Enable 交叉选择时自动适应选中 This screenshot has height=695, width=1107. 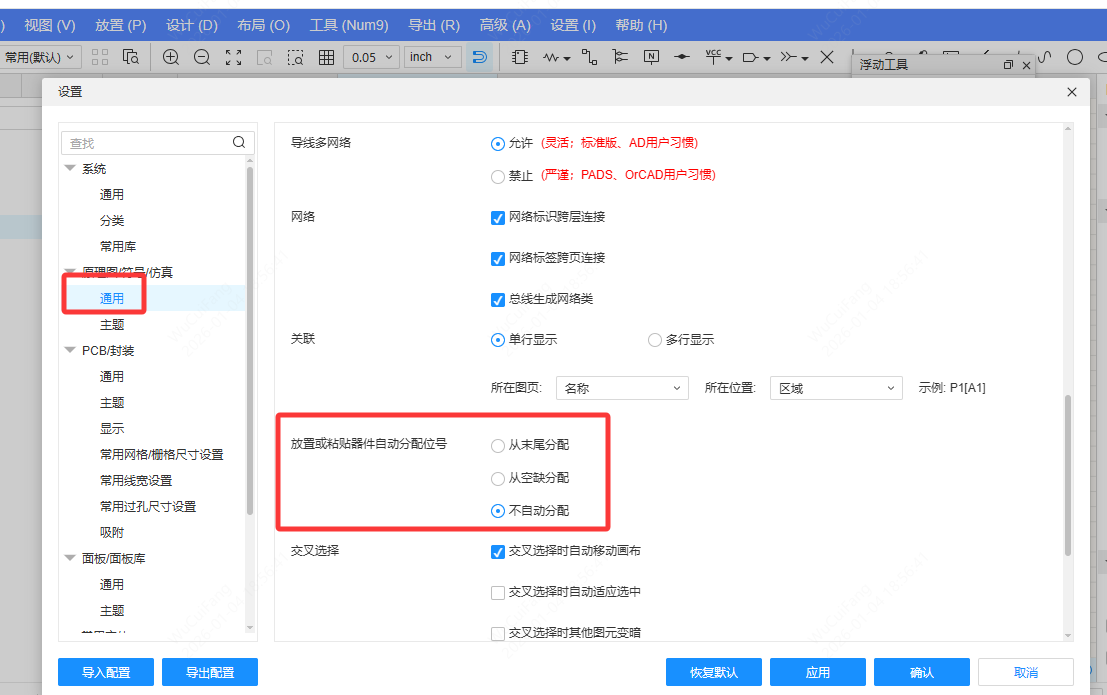click(x=497, y=592)
